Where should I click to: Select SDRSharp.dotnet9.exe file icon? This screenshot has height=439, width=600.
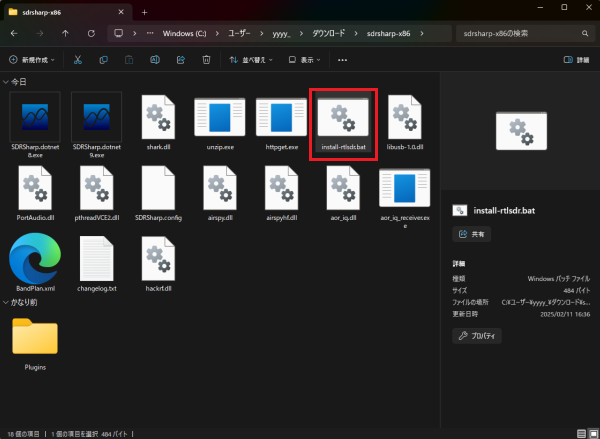point(96,117)
